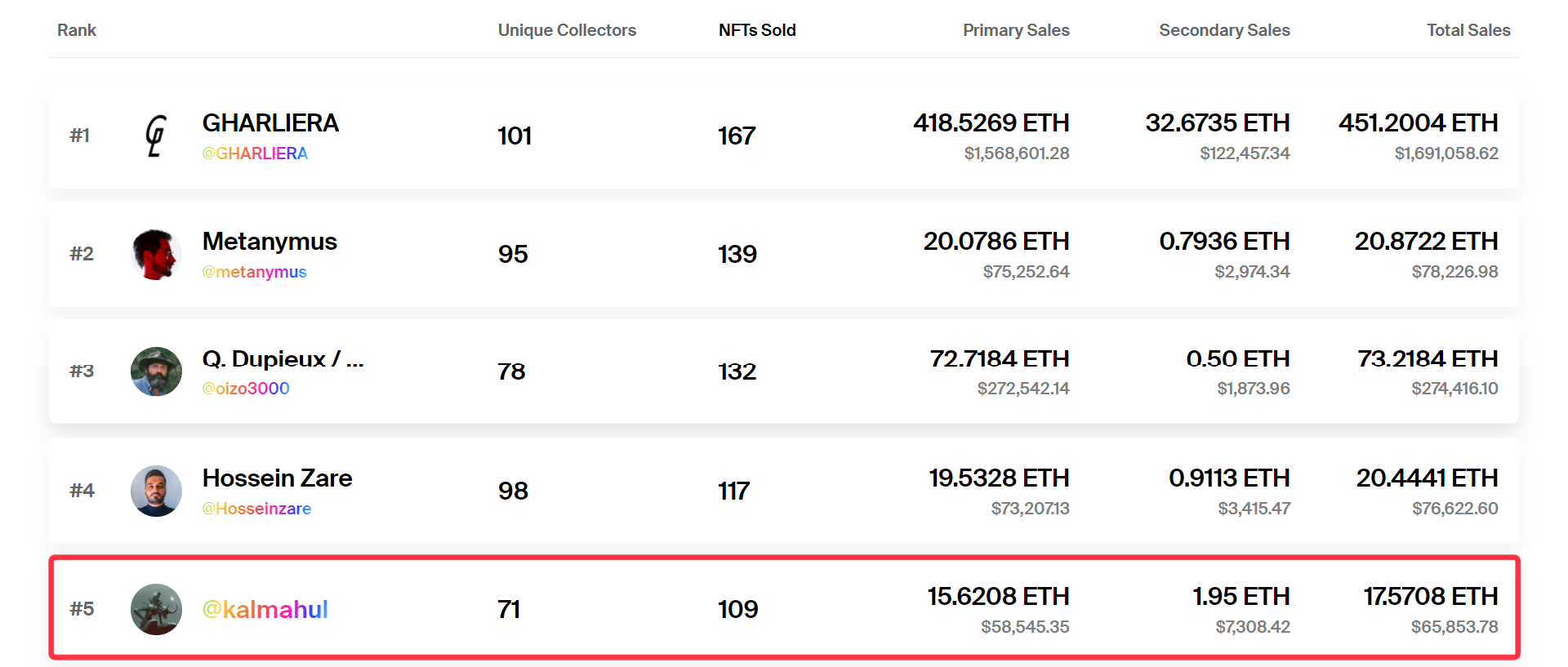This screenshot has height=667, width=1568.
Task: Click the GHARLIERA creator name
Action: pos(270,123)
